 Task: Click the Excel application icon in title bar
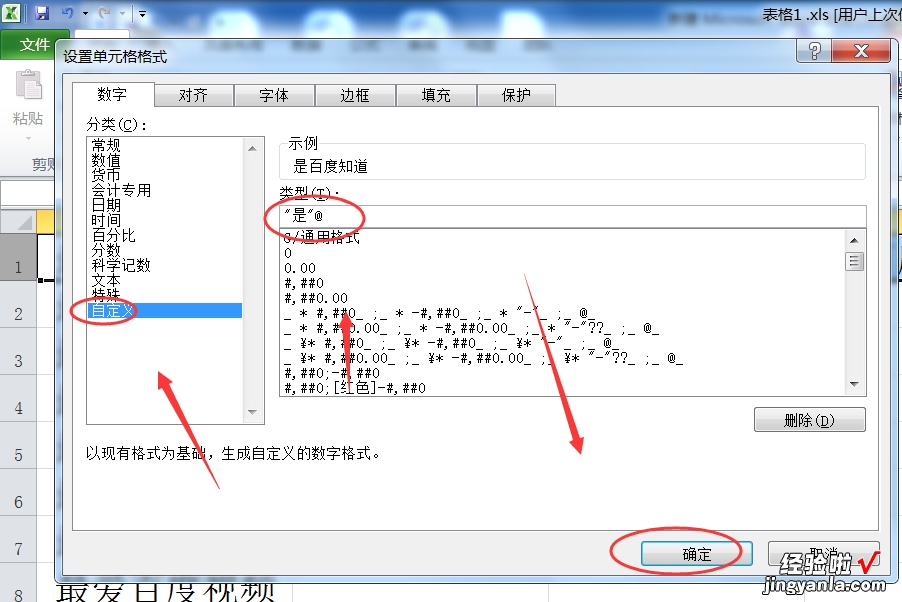(11, 13)
